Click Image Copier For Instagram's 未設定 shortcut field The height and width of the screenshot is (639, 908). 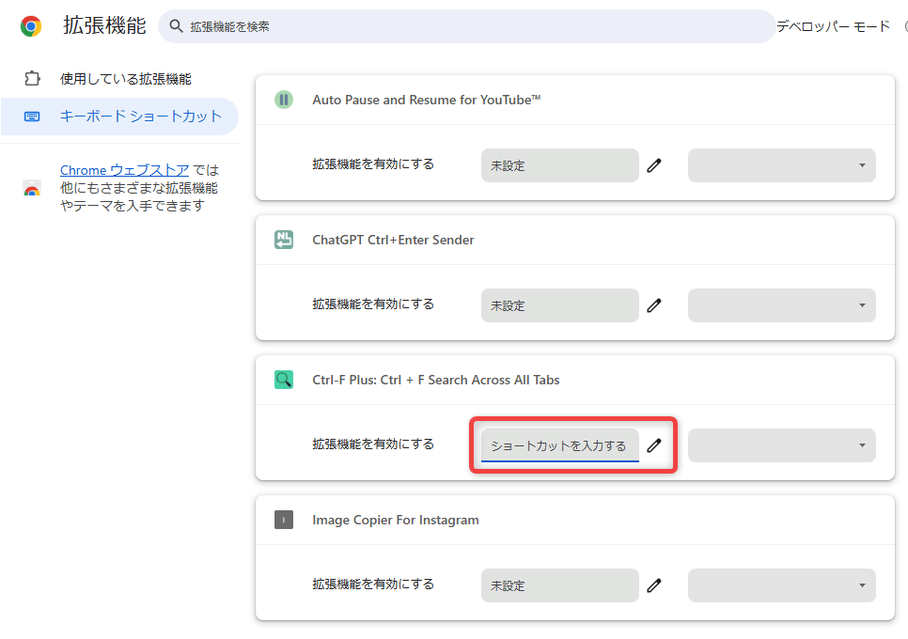point(560,586)
